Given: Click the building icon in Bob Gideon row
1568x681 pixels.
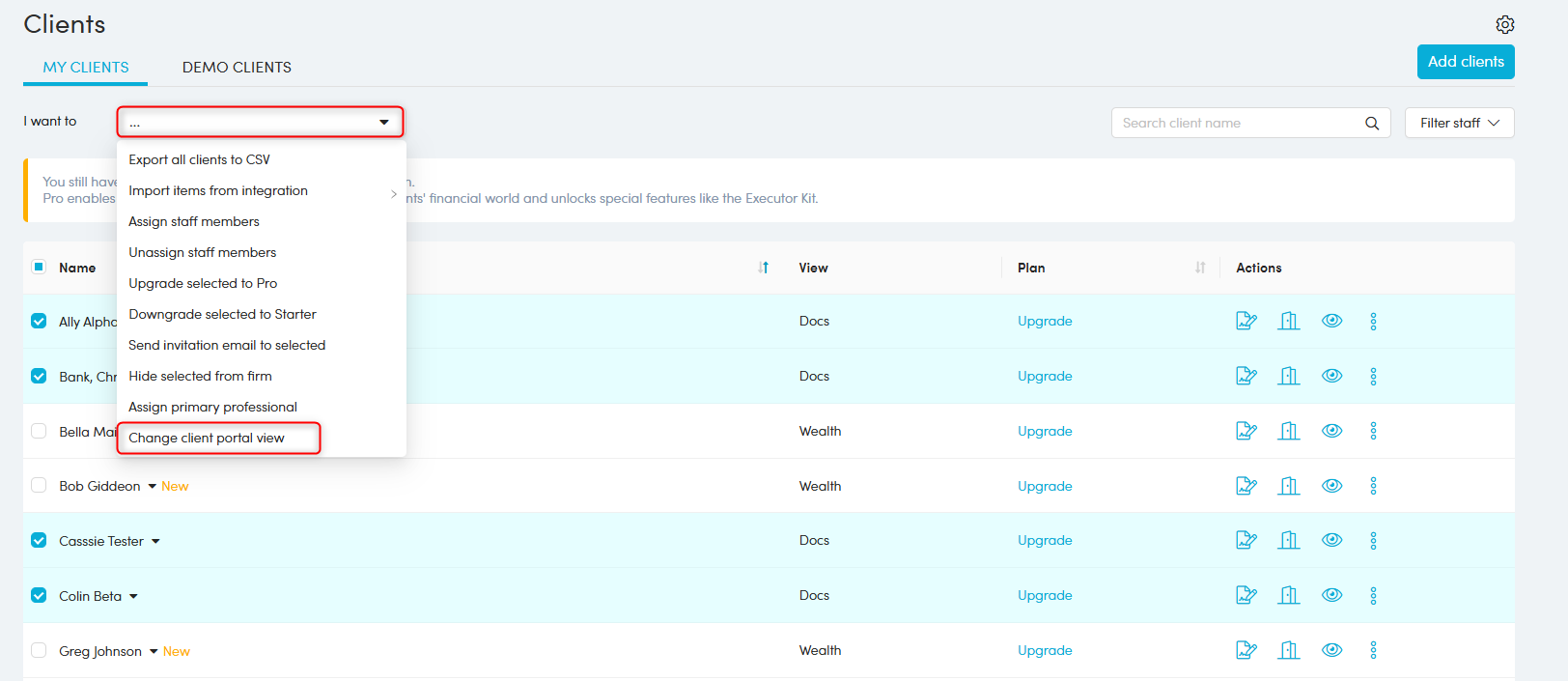Looking at the screenshot, I should tap(1288, 486).
